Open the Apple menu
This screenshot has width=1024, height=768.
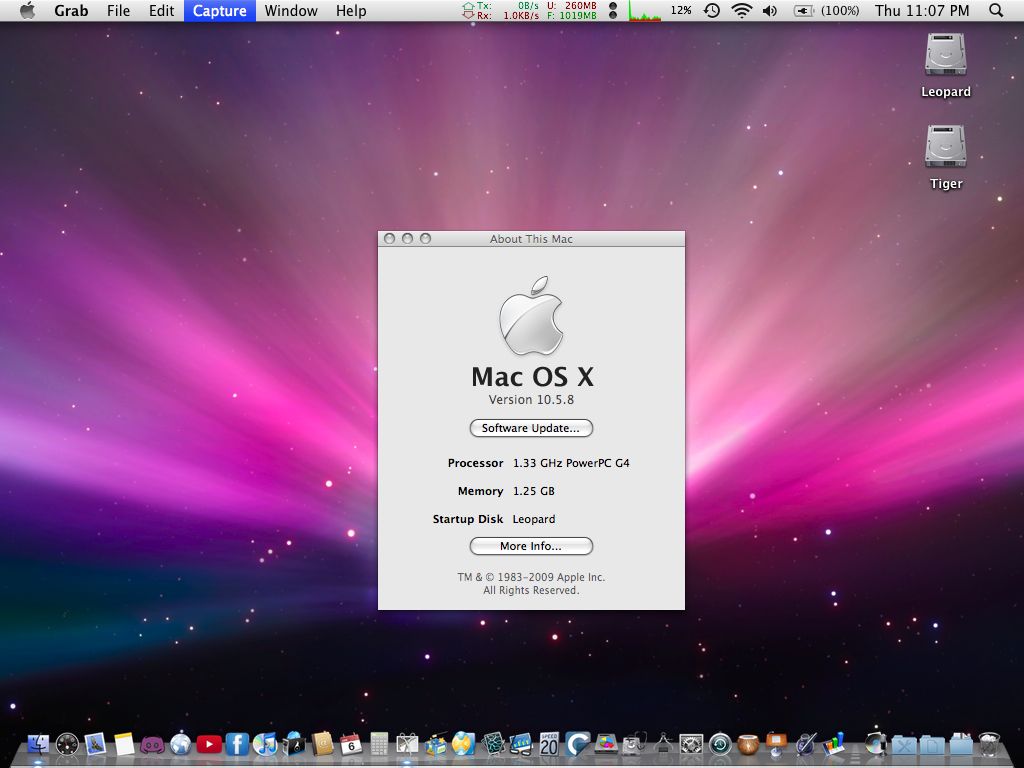coord(27,10)
